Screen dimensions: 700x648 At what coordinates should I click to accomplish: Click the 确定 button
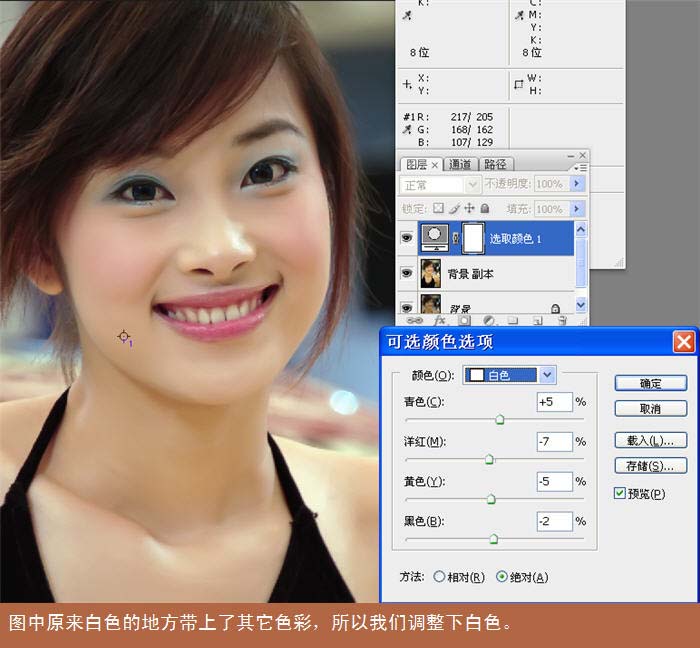click(650, 383)
